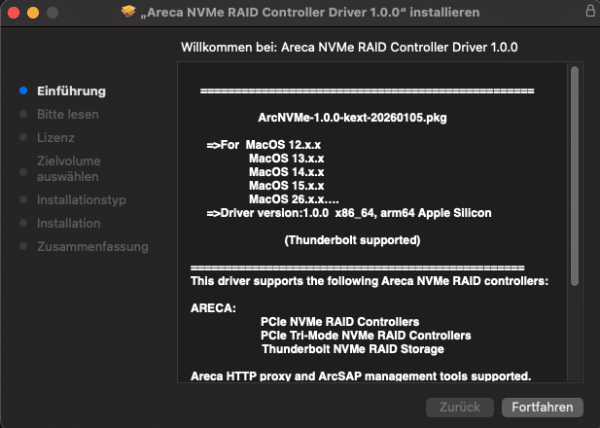Click 'Thunderbolt NVMe RAID Storage' line
The width and height of the screenshot is (600, 428).
point(353,349)
